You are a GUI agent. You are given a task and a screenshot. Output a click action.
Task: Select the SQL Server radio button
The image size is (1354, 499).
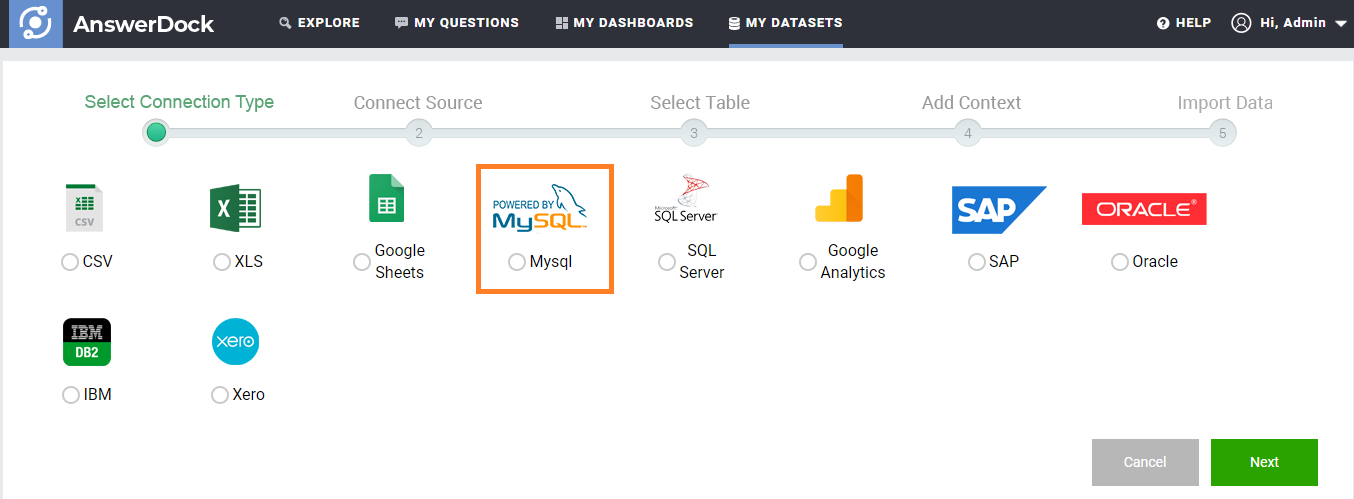[667, 262]
